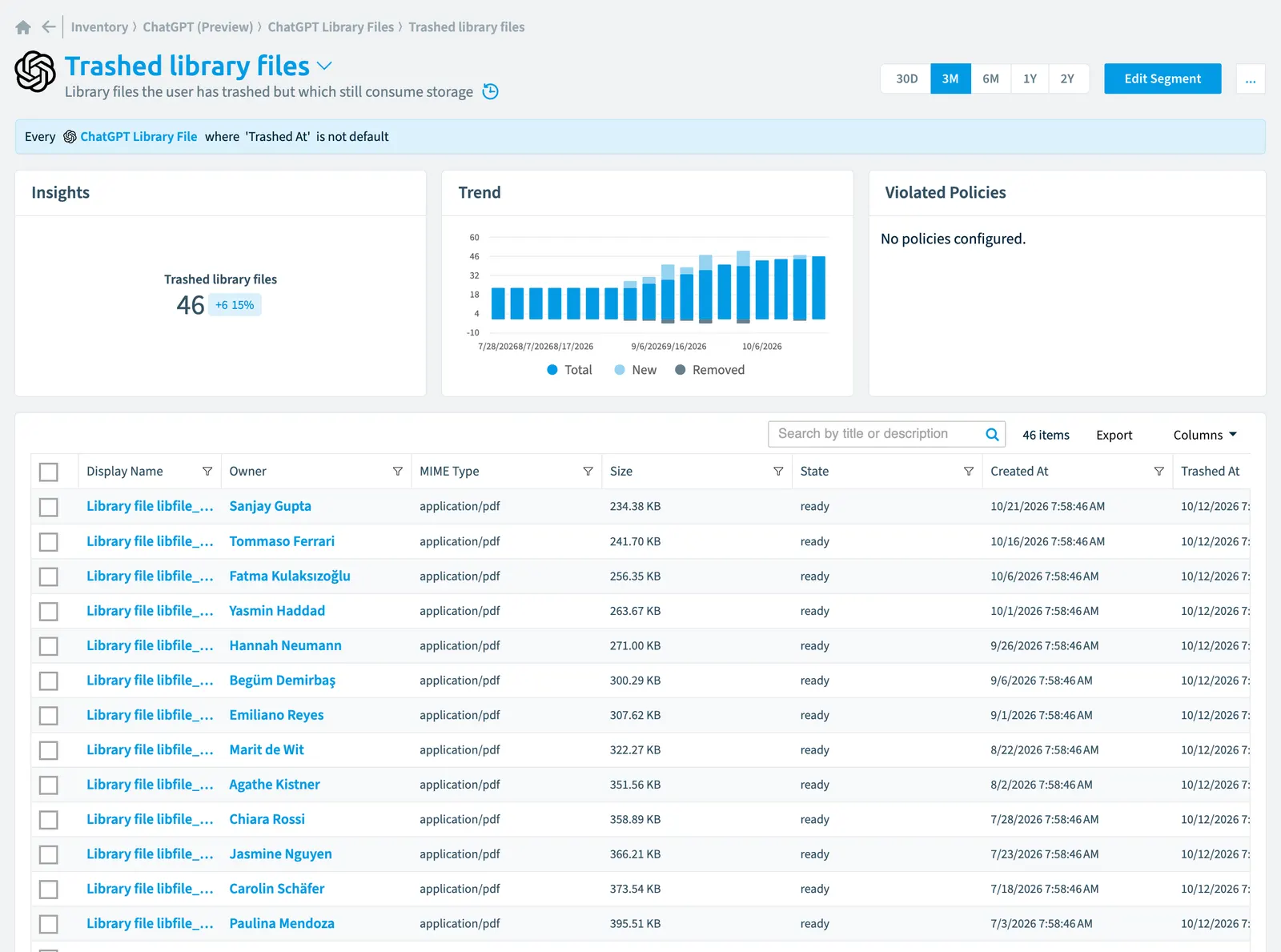Image resolution: width=1281 pixels, height=952 pixels.
Task: Check the select-all header checkbox
Action: click(49, 472)
